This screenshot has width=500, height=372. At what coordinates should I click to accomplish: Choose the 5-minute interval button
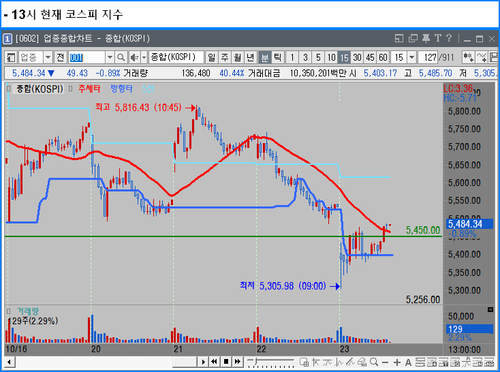[x=318, y=58]
